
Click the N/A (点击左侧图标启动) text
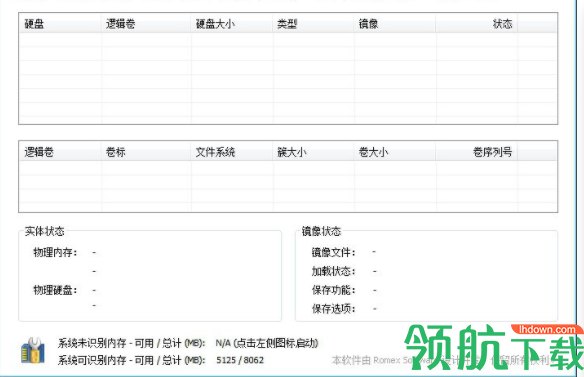click(267, 343)
